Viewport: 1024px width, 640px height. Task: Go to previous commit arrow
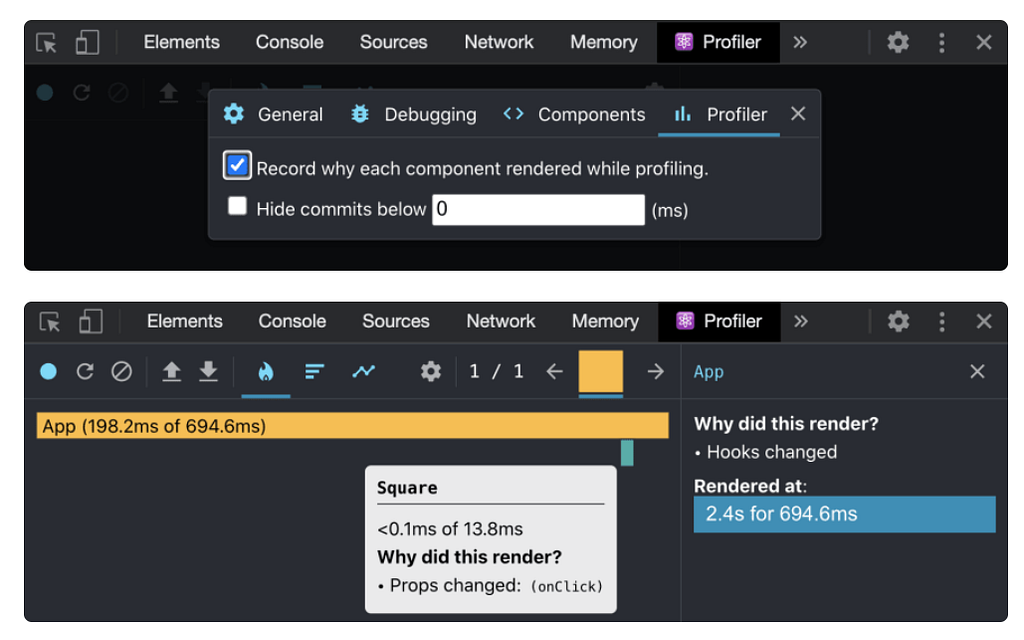click(x=554, y=372)
